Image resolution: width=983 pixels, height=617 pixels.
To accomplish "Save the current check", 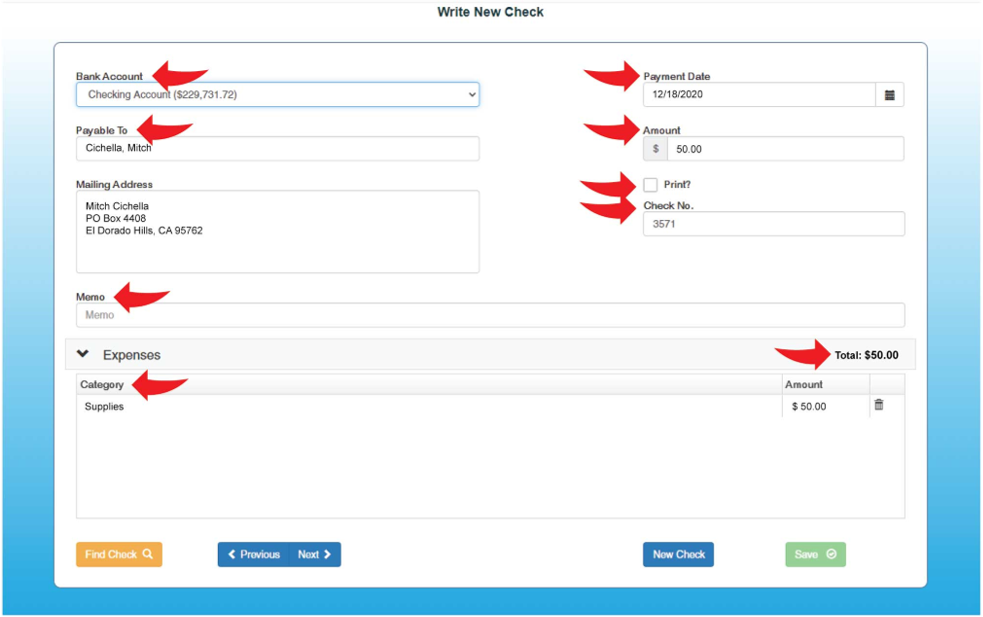I will click(x=815, y=554).
